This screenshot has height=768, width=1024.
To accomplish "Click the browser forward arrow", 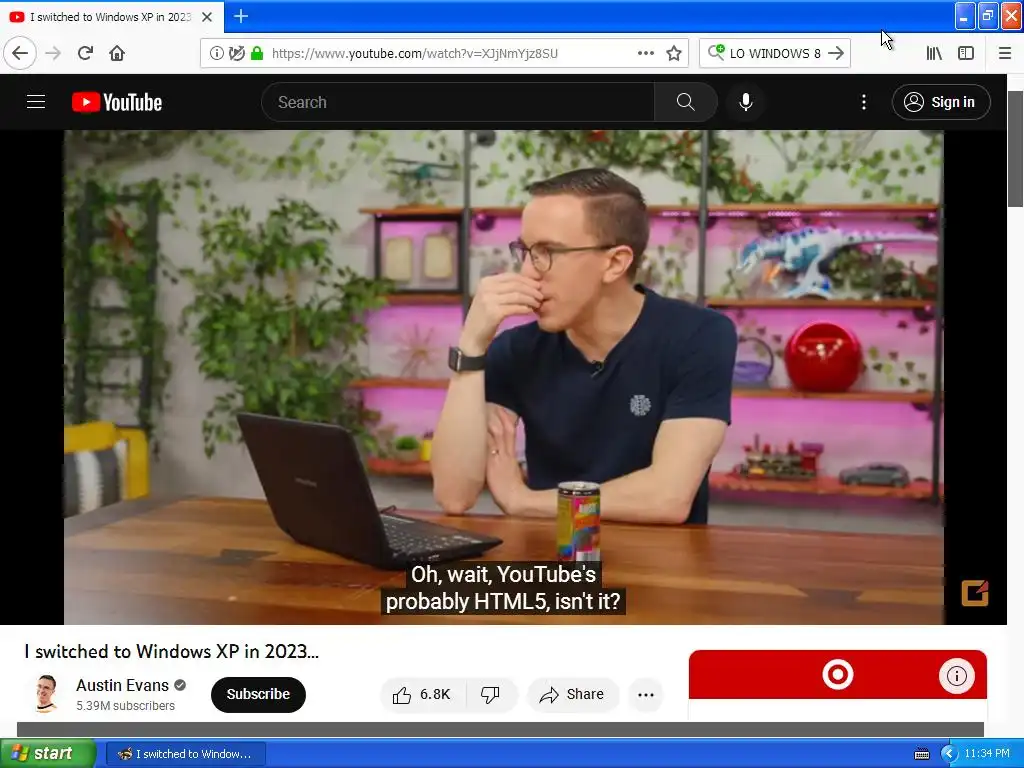I will [53, 53].
